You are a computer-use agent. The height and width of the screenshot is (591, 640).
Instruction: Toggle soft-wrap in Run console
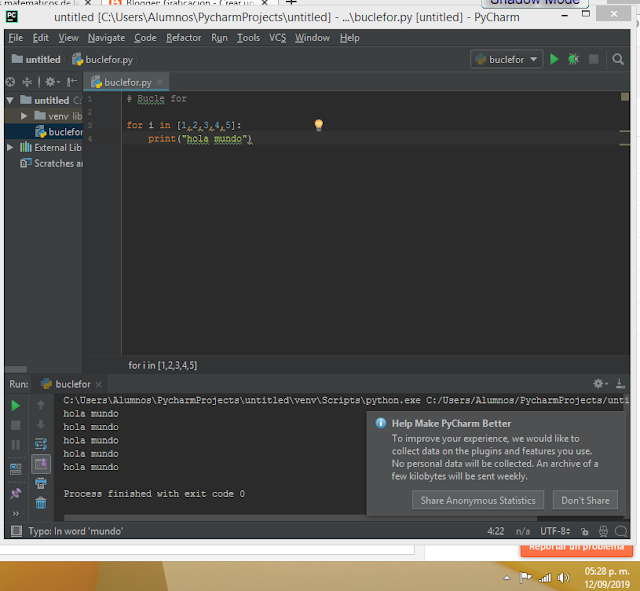(40, 444)
